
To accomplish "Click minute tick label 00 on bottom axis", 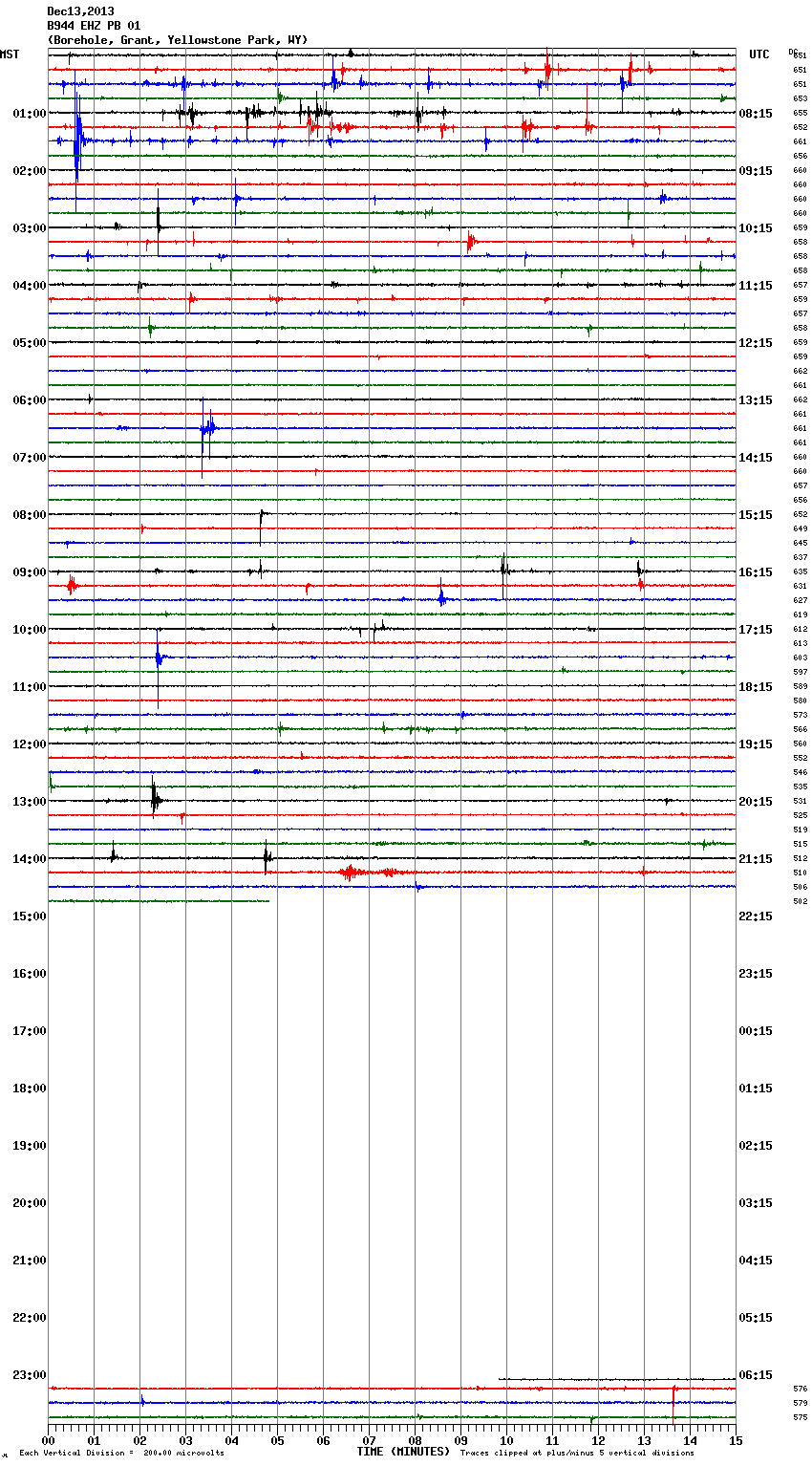I will [48, 1441].
